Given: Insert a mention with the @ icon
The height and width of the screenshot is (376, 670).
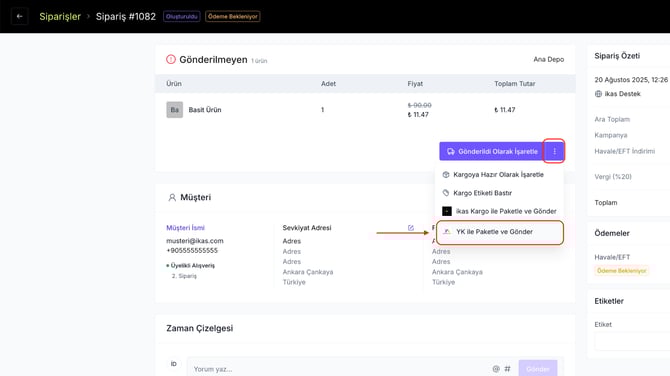Looking at the screenshot, I should [x=496, y=369].
